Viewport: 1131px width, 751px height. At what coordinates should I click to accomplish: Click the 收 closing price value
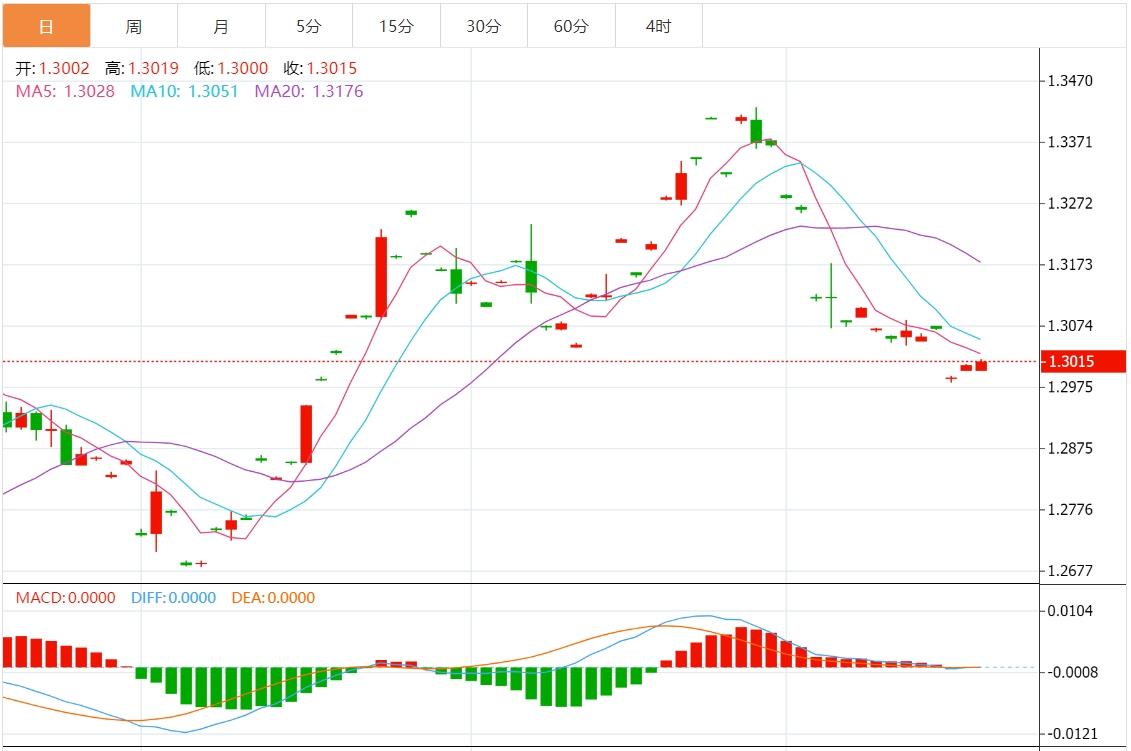tap(330, 68)
